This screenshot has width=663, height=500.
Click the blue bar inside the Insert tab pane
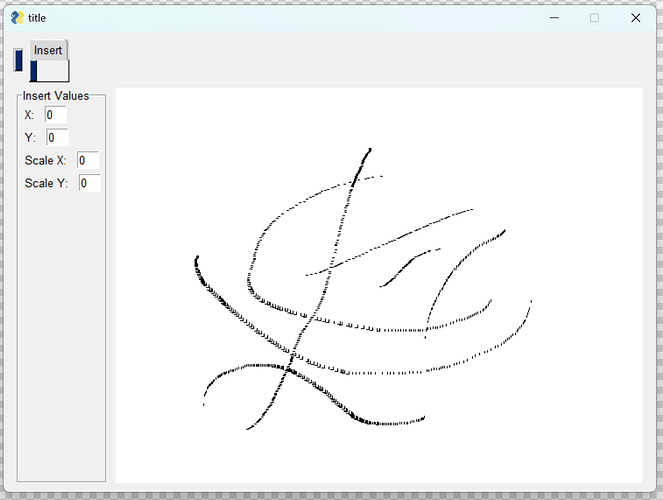tap(33, 71)
